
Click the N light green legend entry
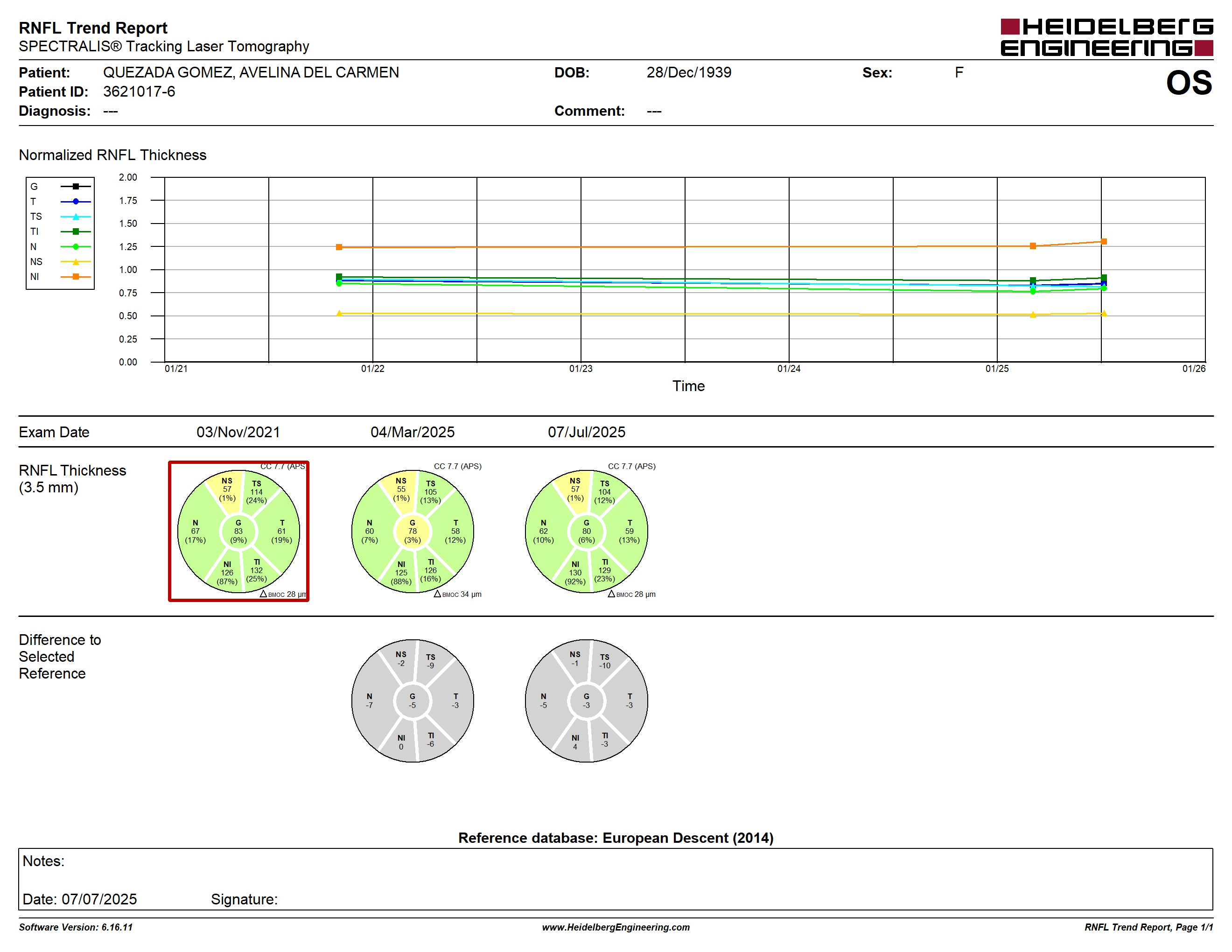[x=60, y=246]
